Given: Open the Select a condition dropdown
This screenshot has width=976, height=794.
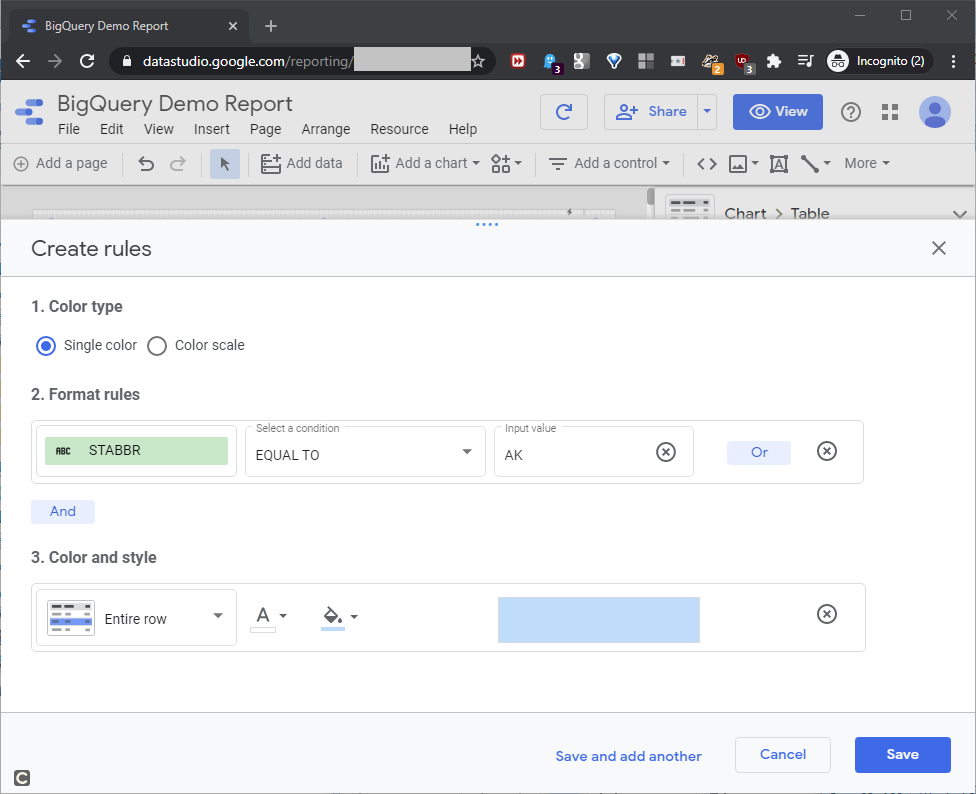Looking at the screenshot, I should coord(365,452).
